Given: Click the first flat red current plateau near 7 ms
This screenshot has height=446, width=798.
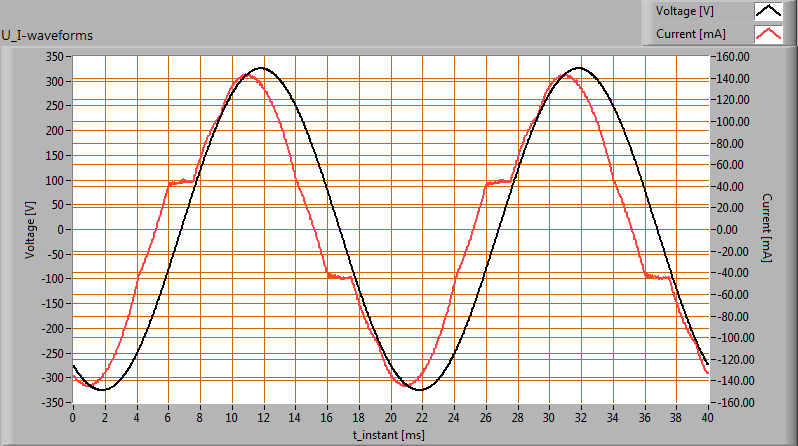Looking at the screenshot, I should click(181, 182).
